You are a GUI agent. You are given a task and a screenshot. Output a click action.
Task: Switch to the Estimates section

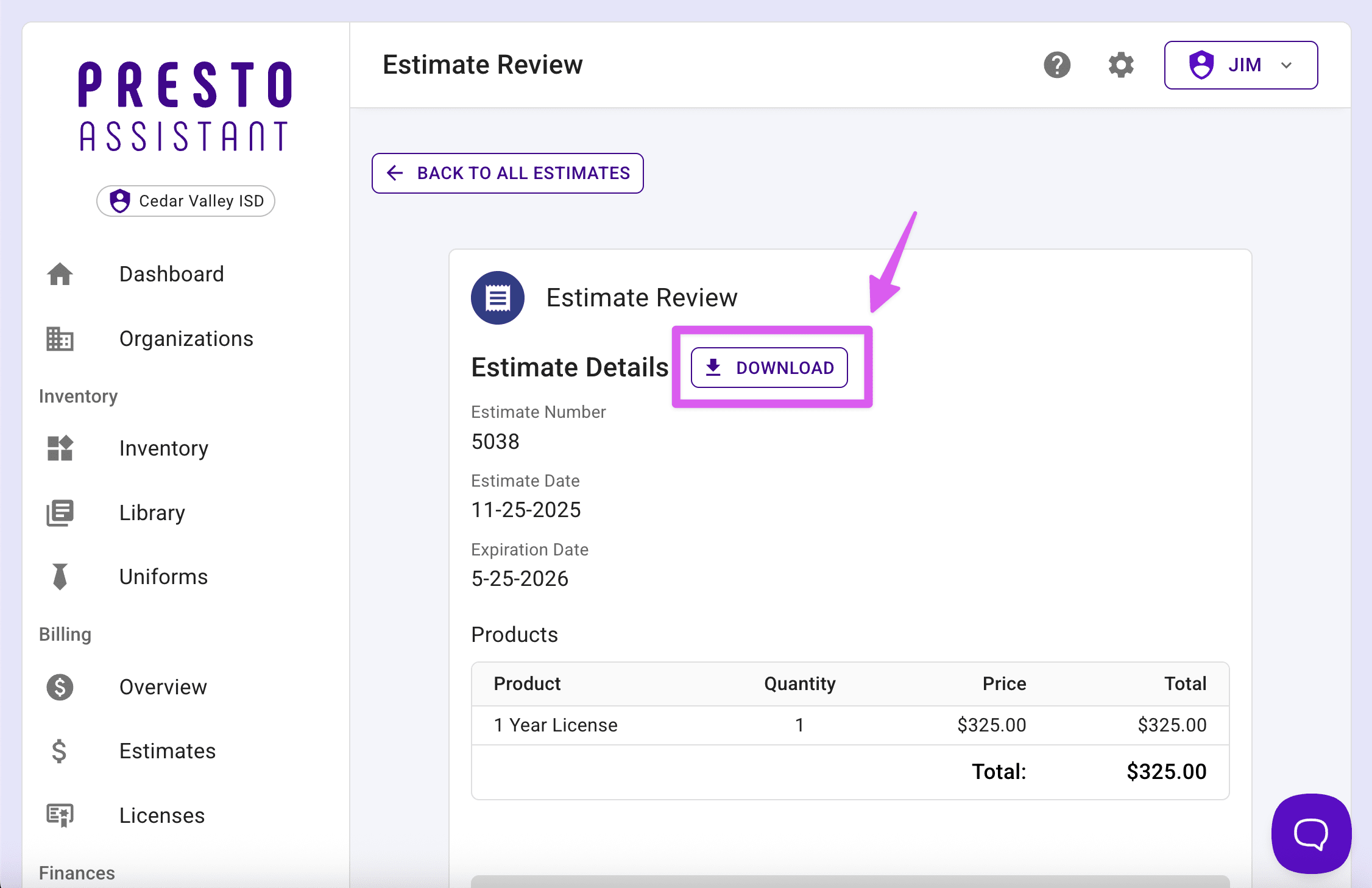167,751
